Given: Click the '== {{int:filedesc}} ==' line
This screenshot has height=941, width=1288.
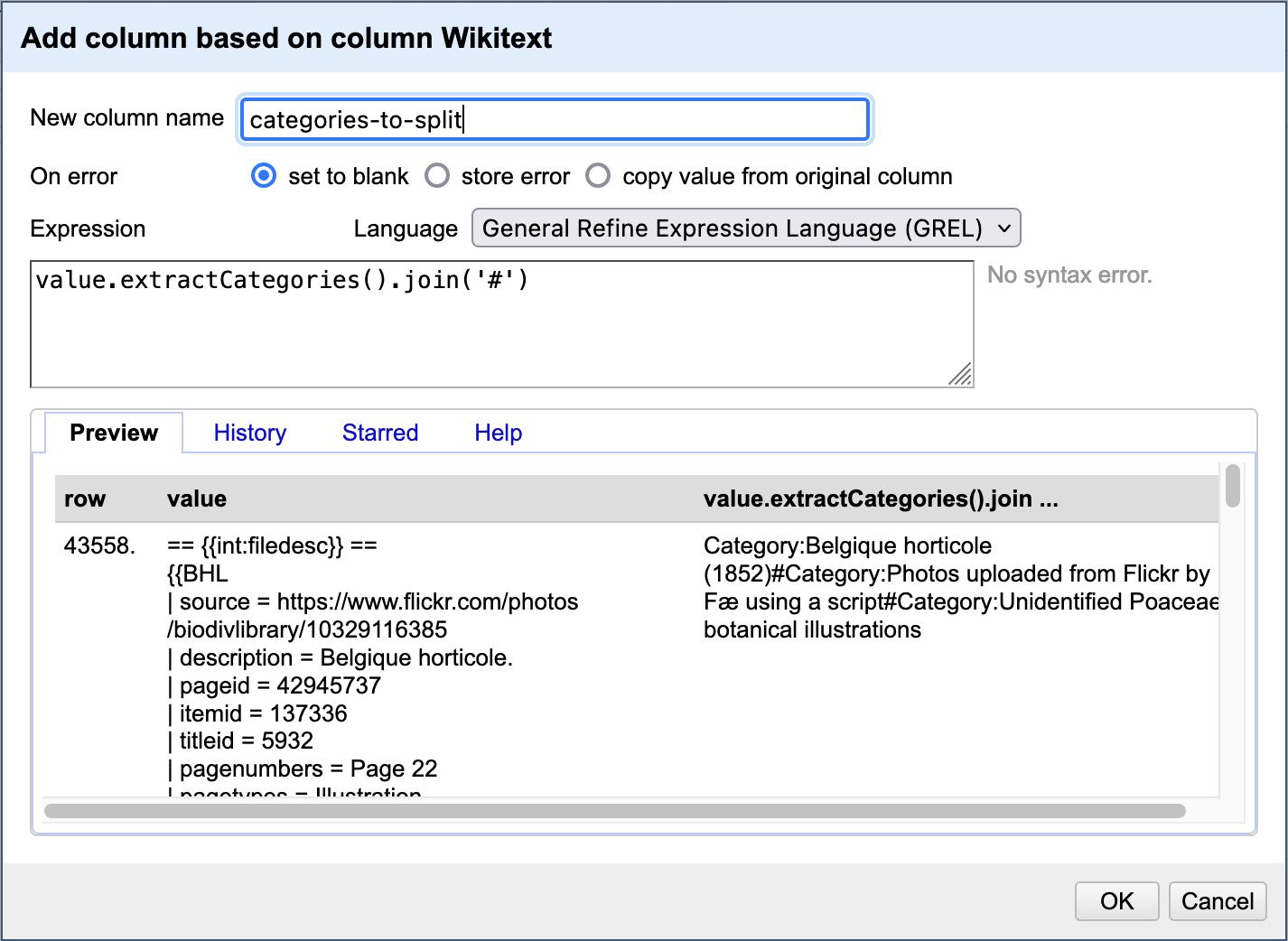Looking at the screenshot, I should point(272,545).
